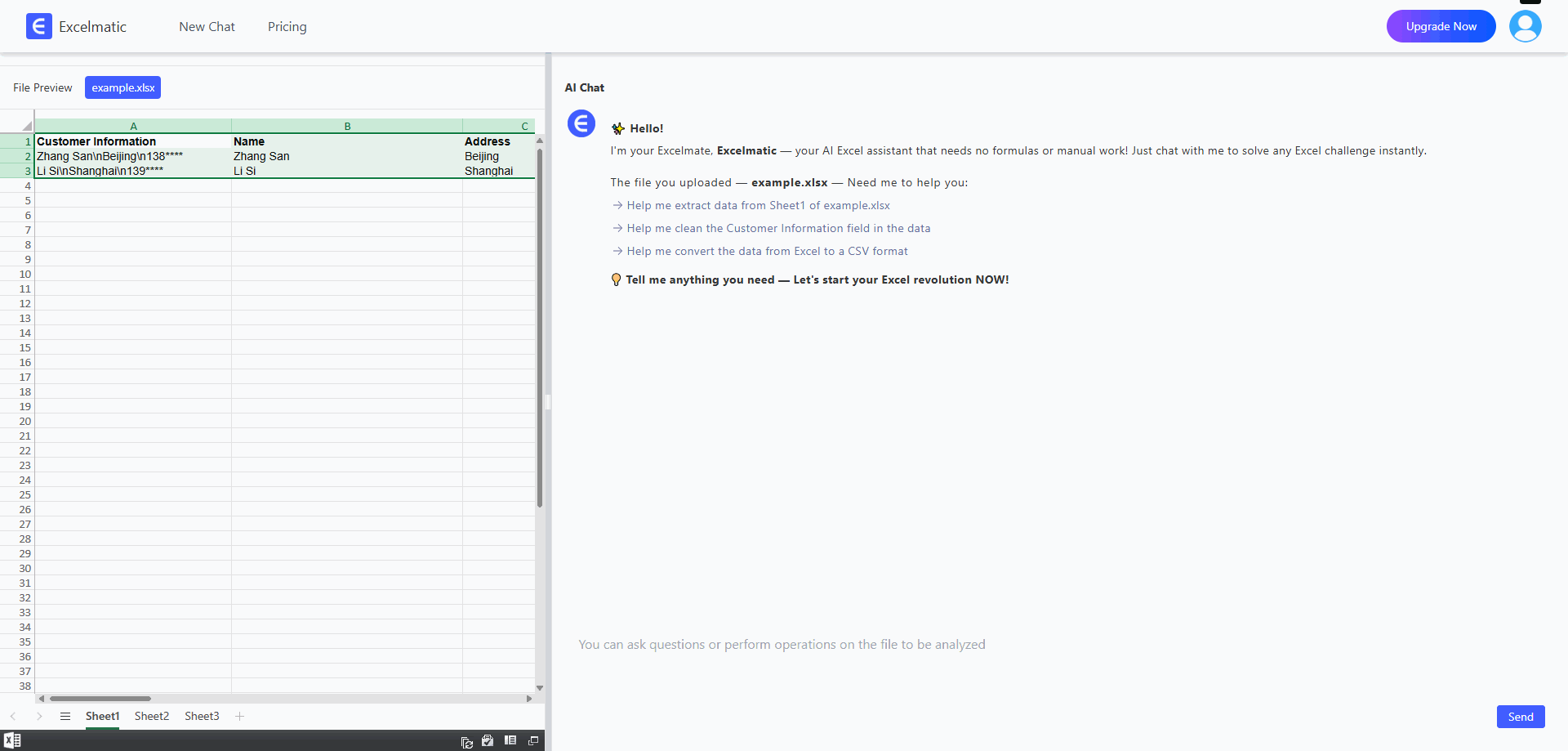The width and height of the screenshot is (1568, 751).
Task: Open the all-sheets list menu icon
Action: [65, 716]
